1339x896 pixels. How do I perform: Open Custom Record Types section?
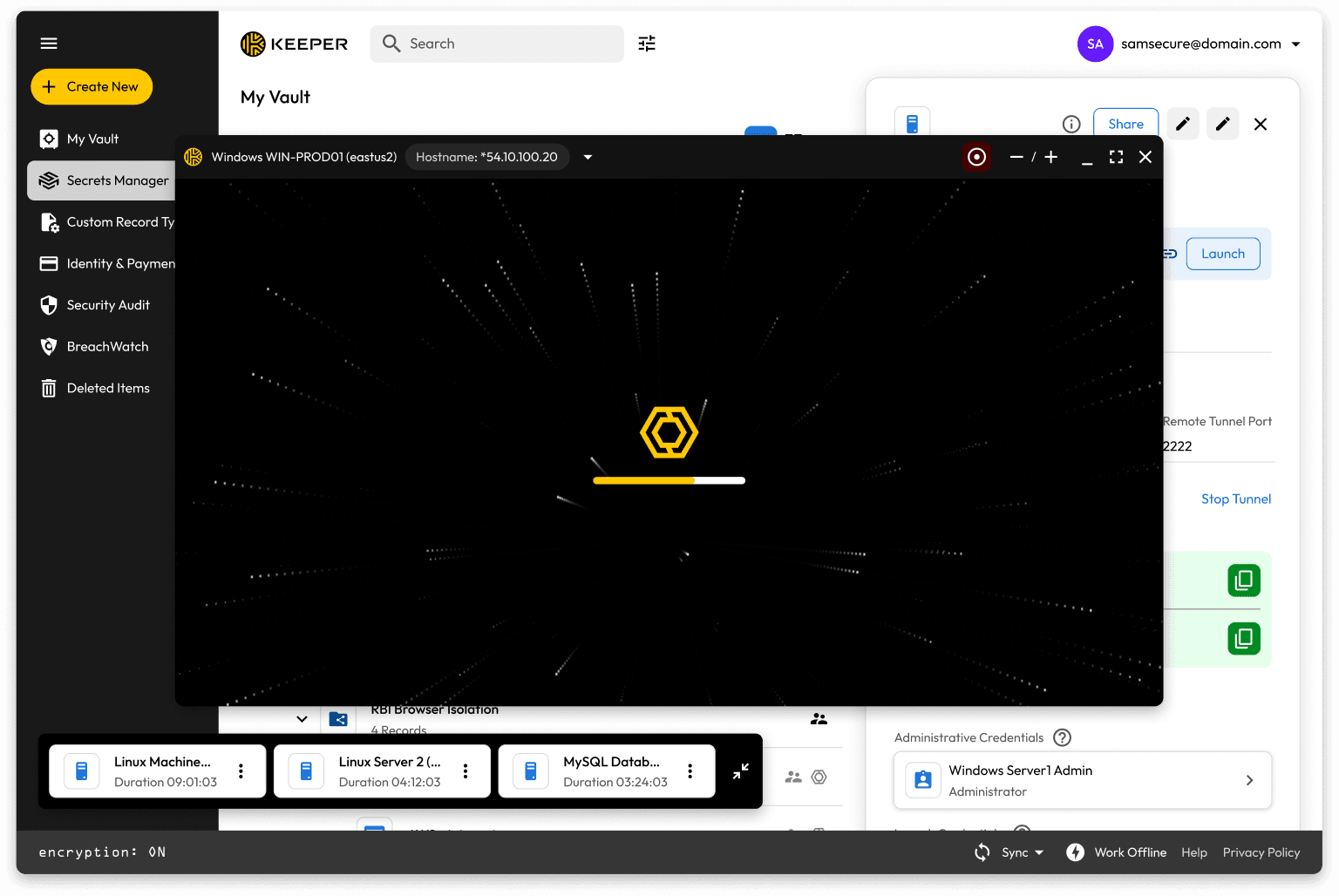107,222
